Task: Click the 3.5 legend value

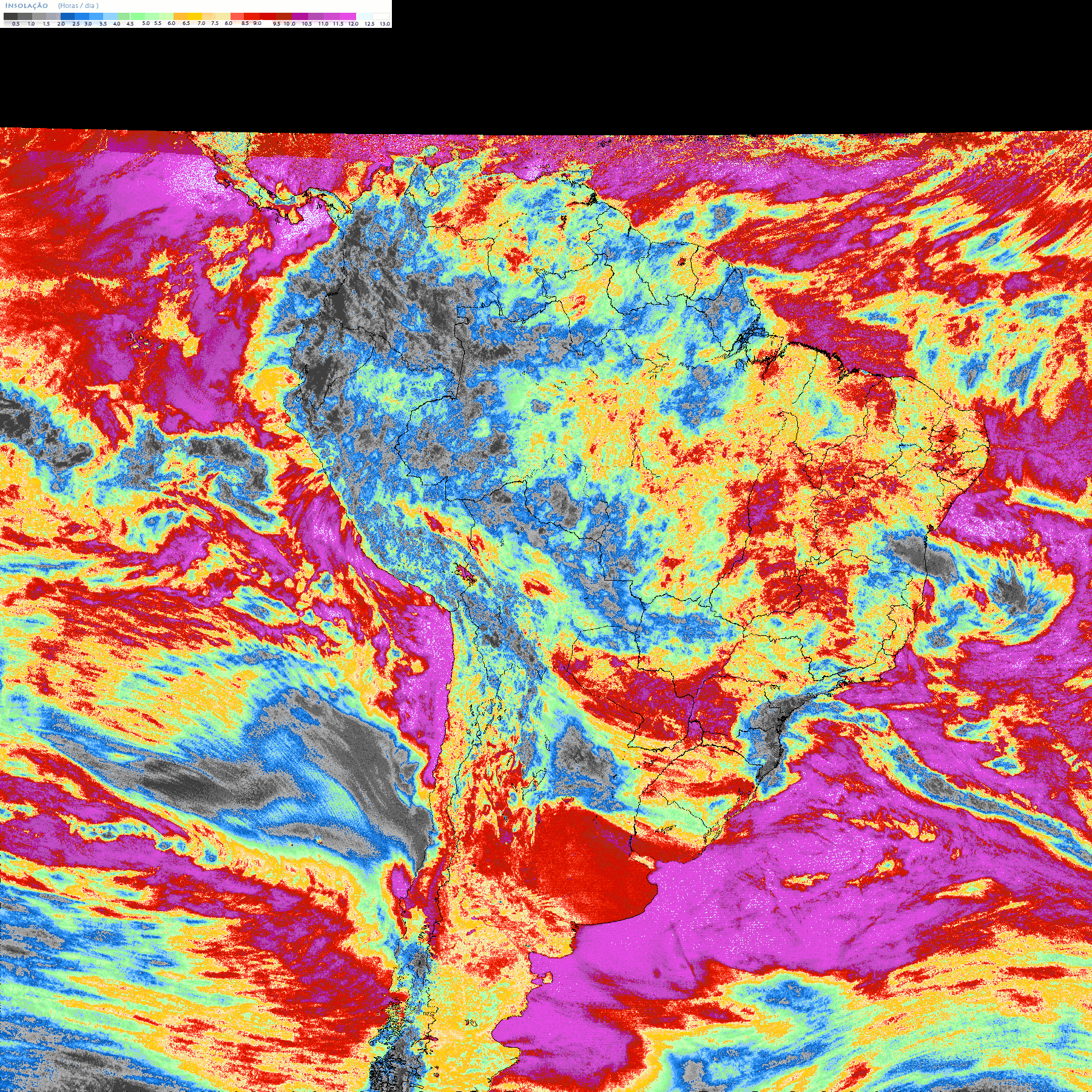Action: coord(103,24)
